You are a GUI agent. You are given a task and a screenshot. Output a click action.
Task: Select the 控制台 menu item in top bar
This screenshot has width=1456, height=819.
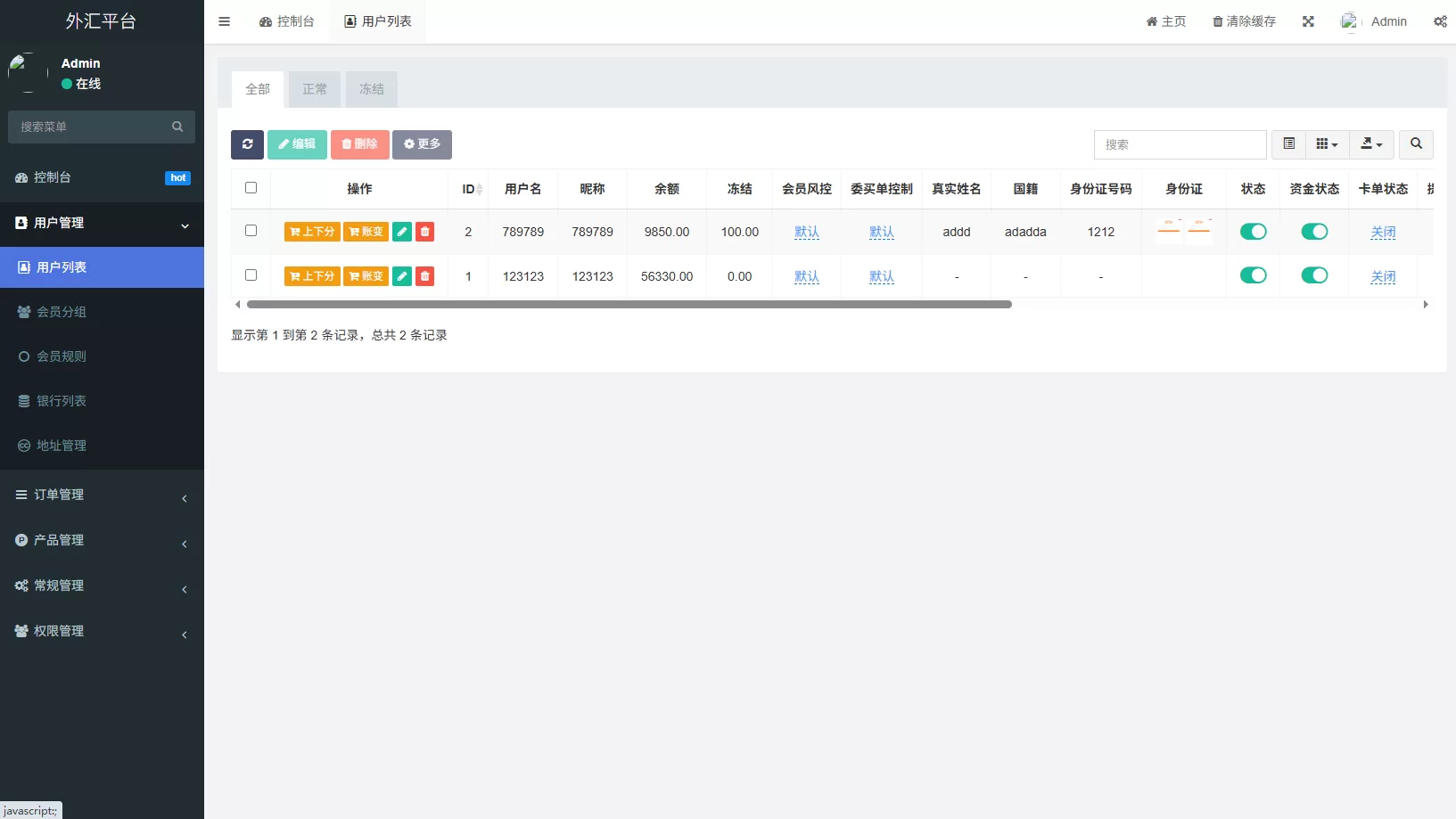[287, 20]
